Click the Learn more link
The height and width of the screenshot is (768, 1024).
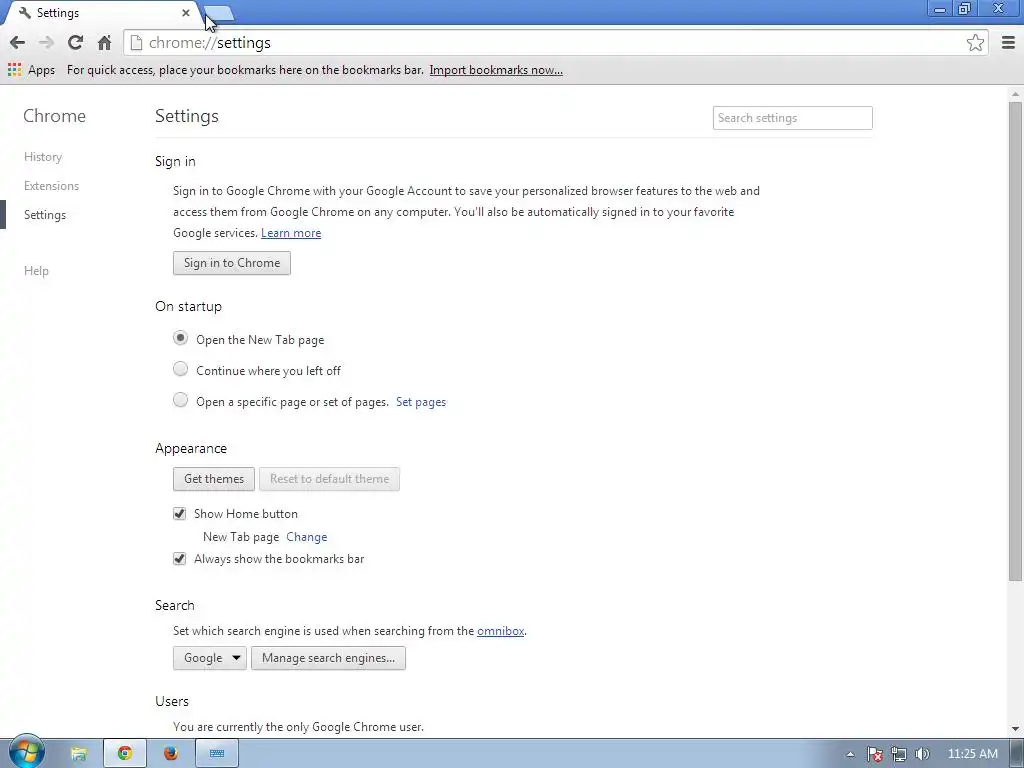tap(291, 232)
